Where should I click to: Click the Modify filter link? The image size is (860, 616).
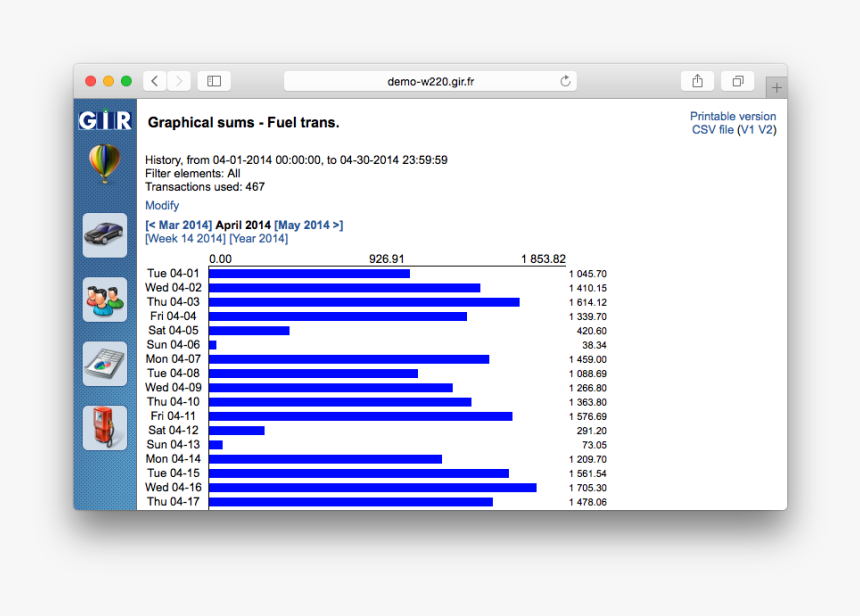(x=162, y=205)
